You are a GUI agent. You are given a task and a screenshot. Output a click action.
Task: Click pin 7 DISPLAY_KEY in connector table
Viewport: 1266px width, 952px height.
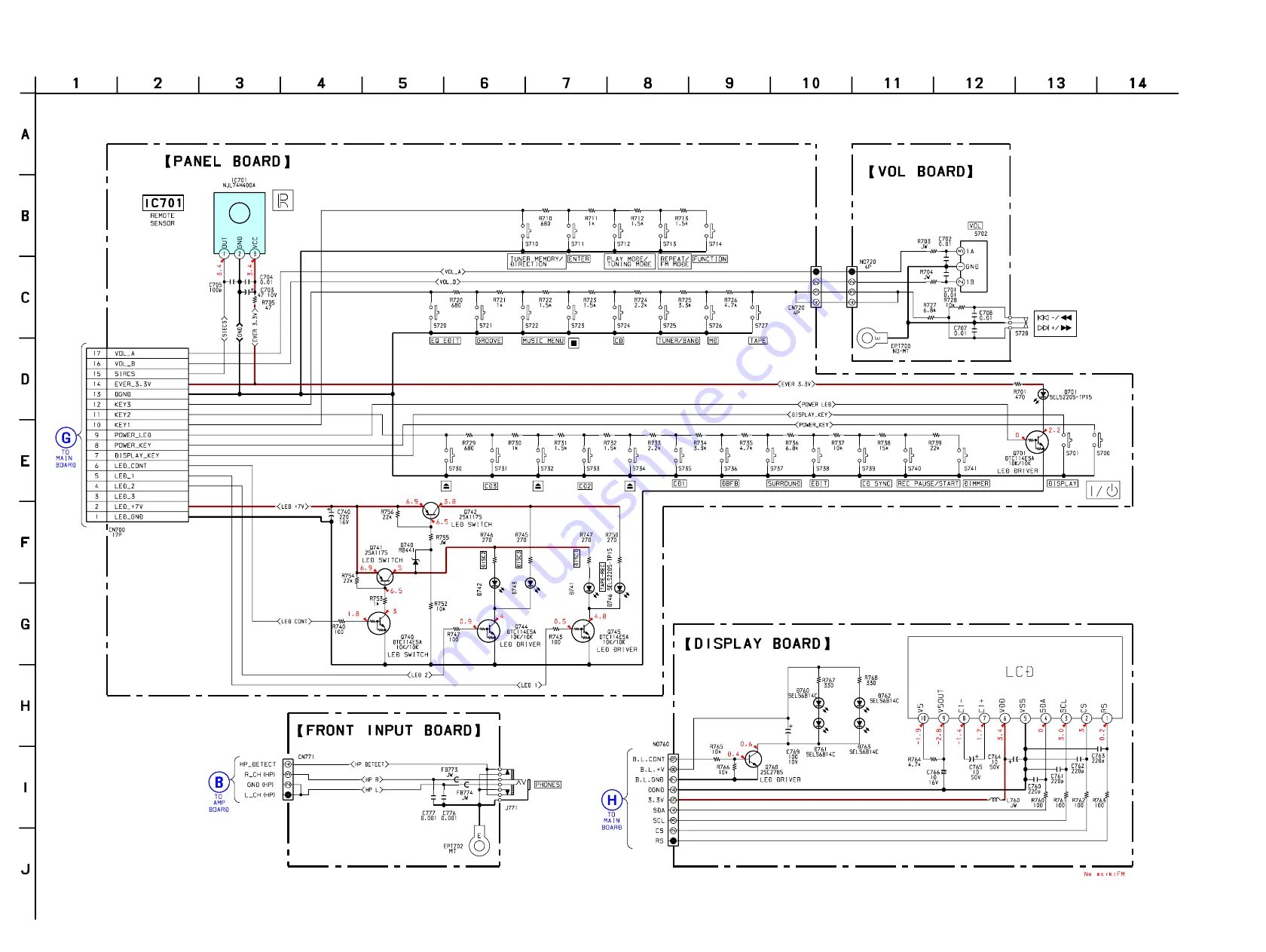(x=137, y=455)
